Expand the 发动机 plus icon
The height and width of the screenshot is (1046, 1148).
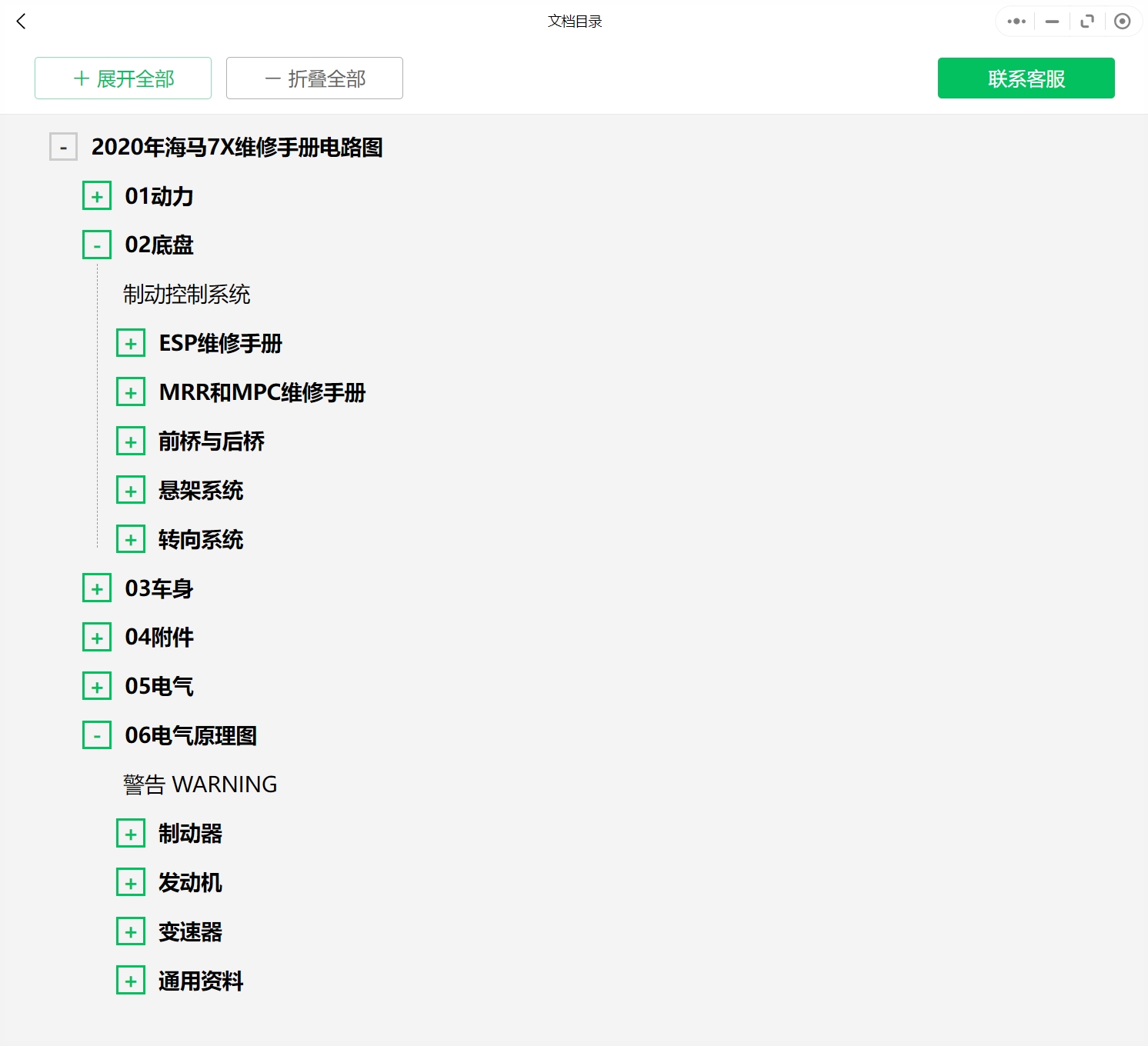pos(131,883)
